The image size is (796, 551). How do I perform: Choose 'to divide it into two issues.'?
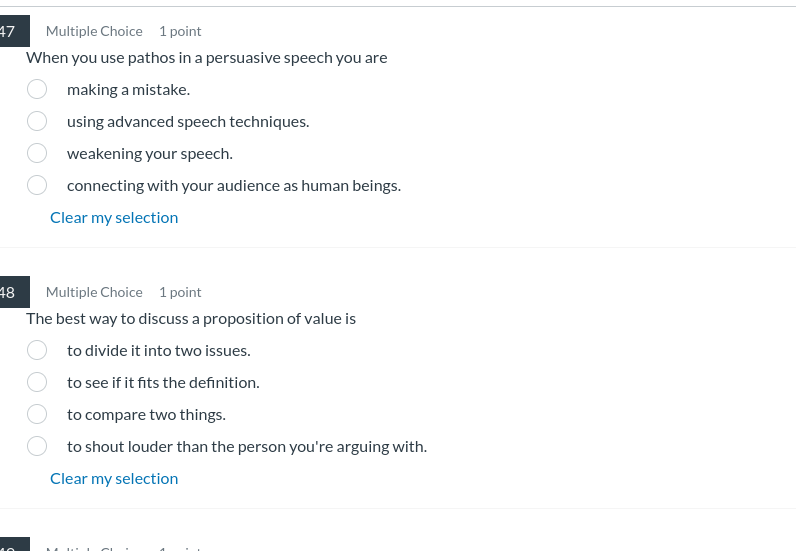(37, 350)
